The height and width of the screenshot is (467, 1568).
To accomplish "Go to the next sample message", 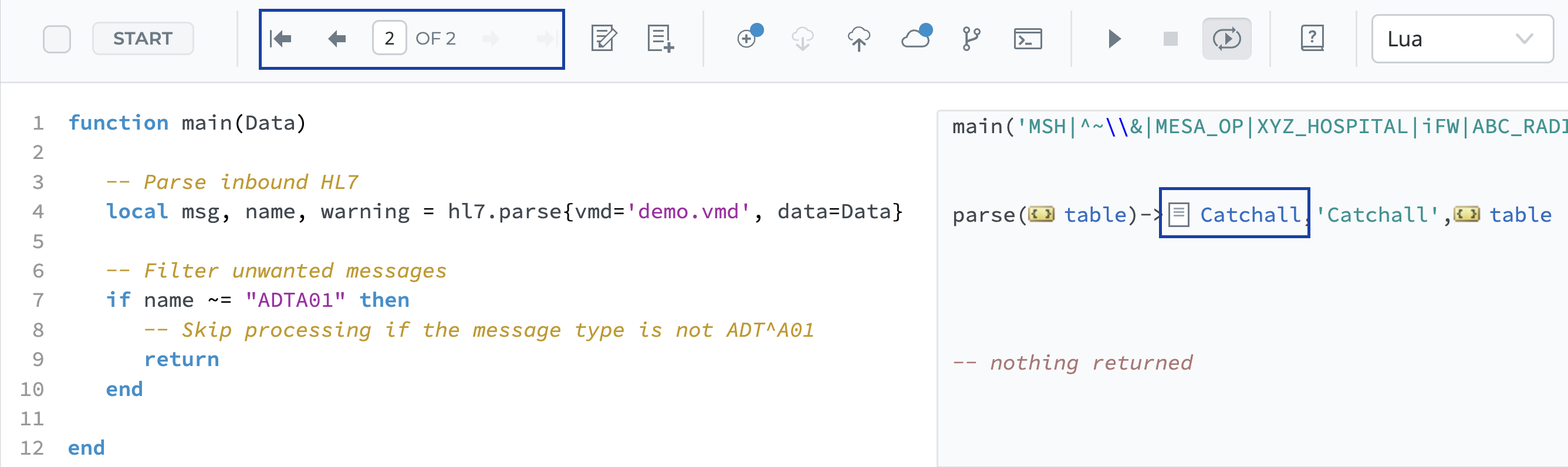I will pyautogui.click(x=491, y=39).
